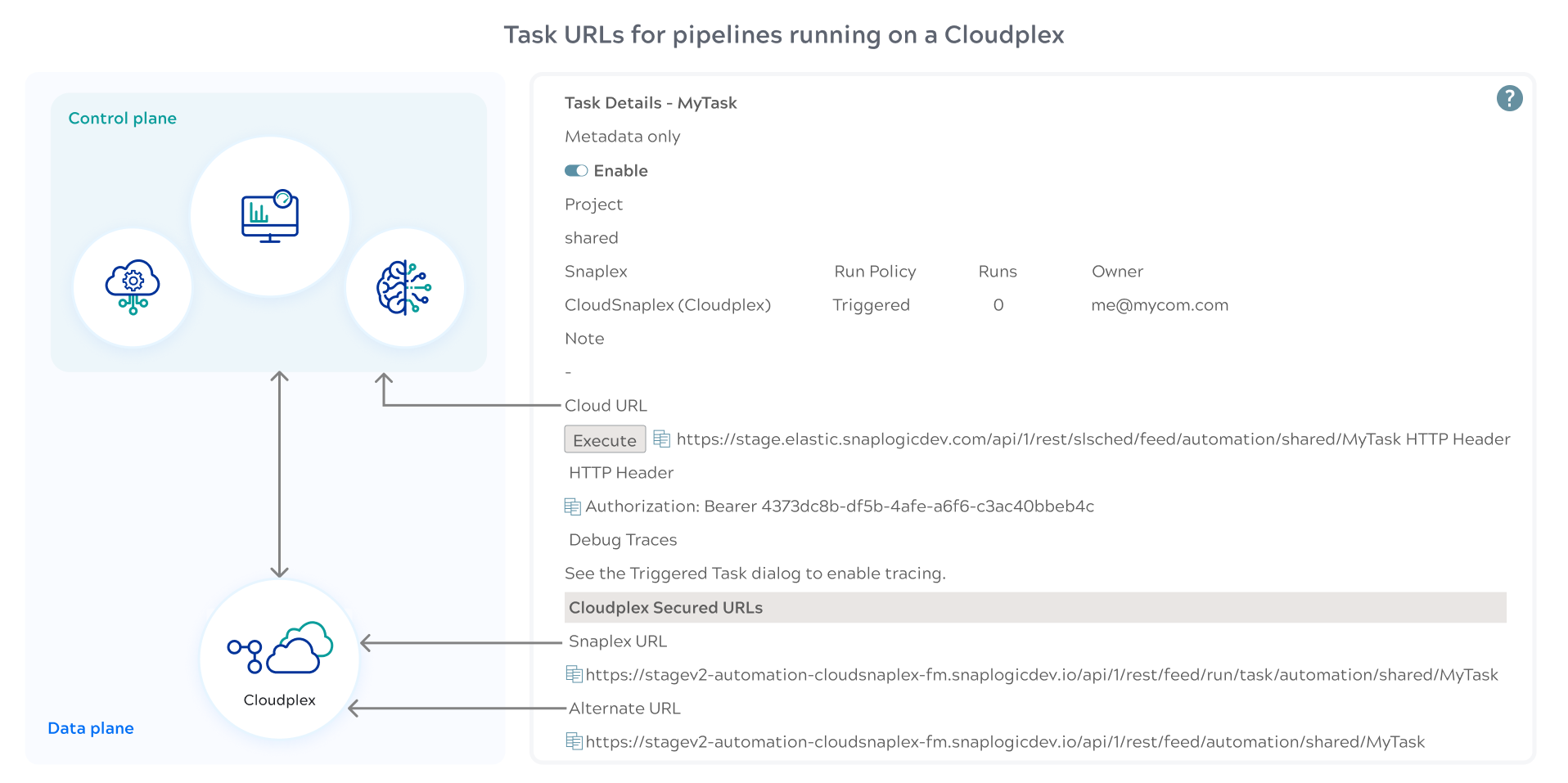1568x783 pixels.
Task: Select the cloud gear icon in the Control plane
Action: (x=133, y=287)
